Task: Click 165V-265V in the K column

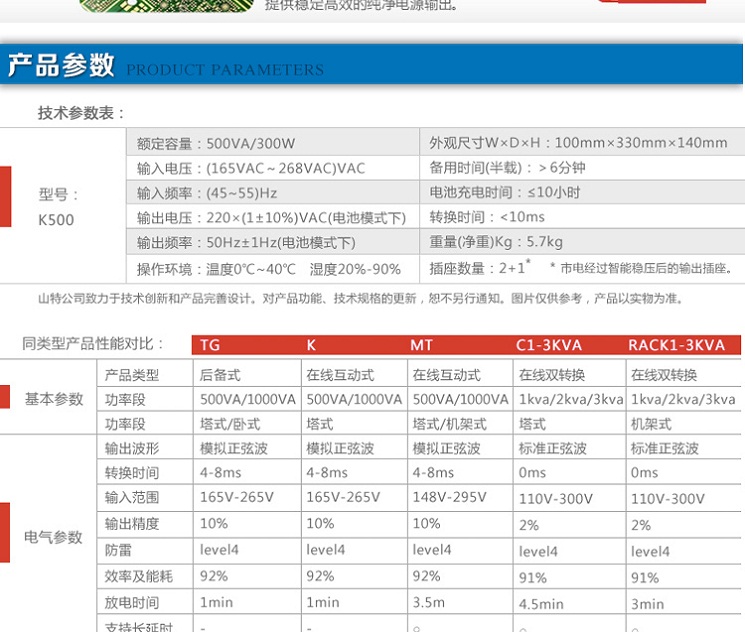Action: pos(343,497)
